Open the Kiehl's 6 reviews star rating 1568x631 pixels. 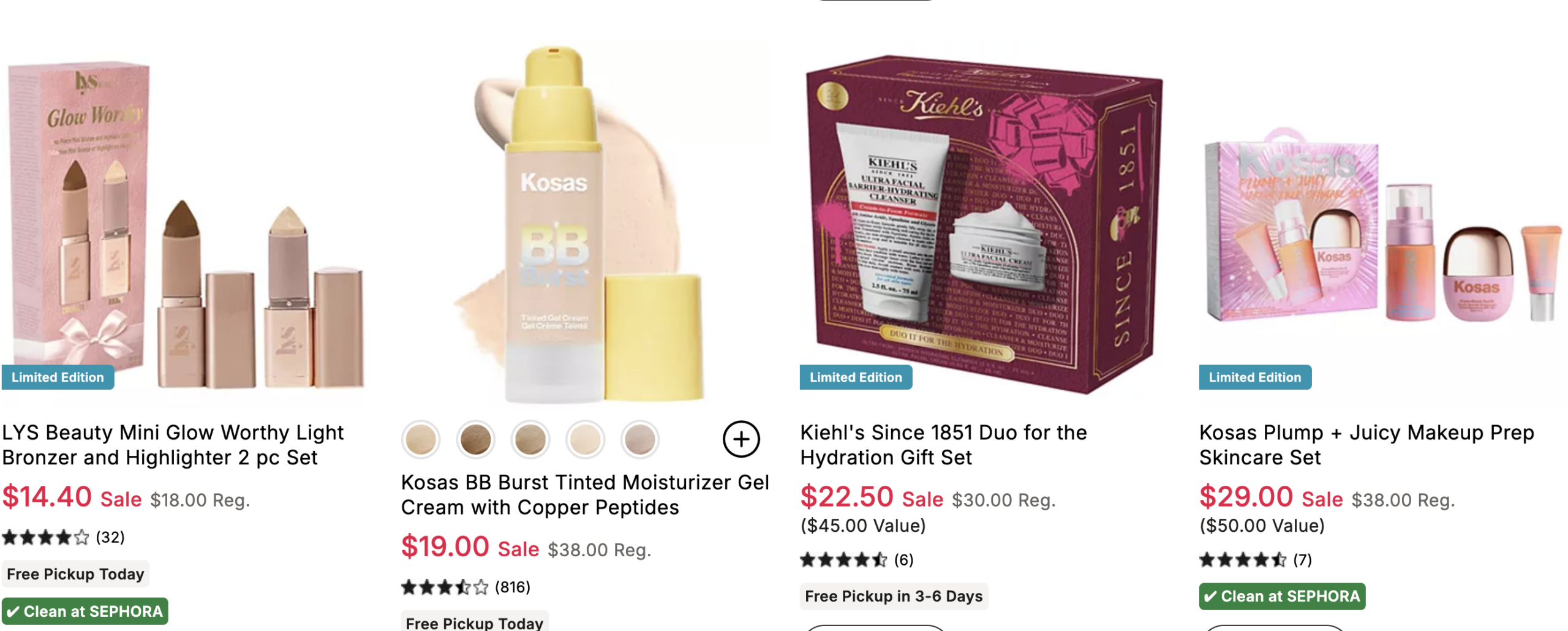tap(857, 559)
